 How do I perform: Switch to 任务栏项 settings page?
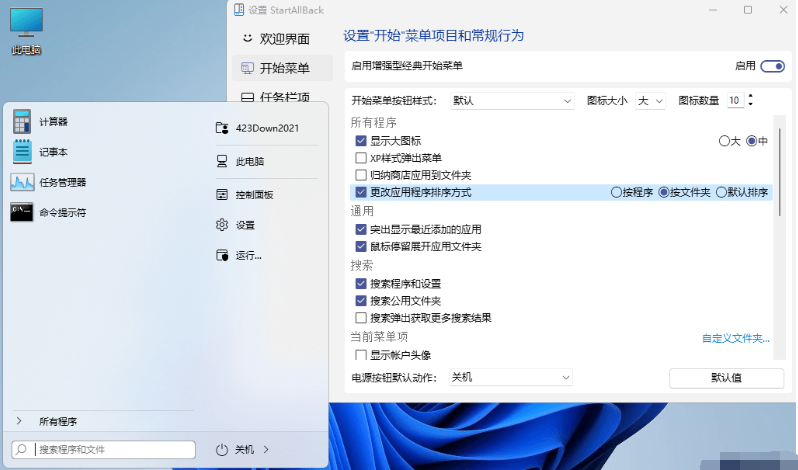[x=282, y=96]
